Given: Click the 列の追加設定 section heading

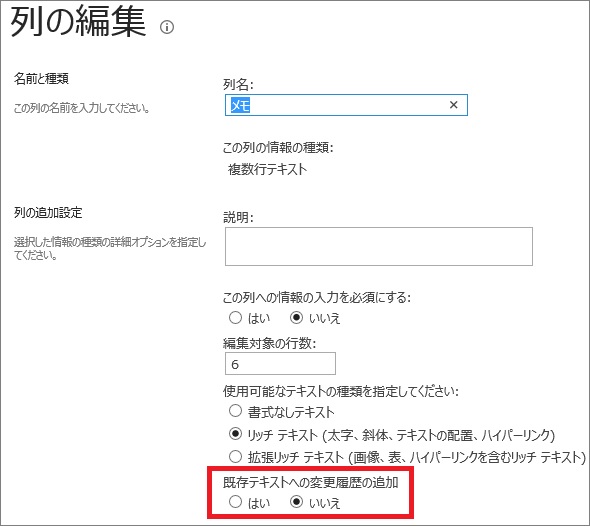Looking at the screenshot, I should point(48,213).
